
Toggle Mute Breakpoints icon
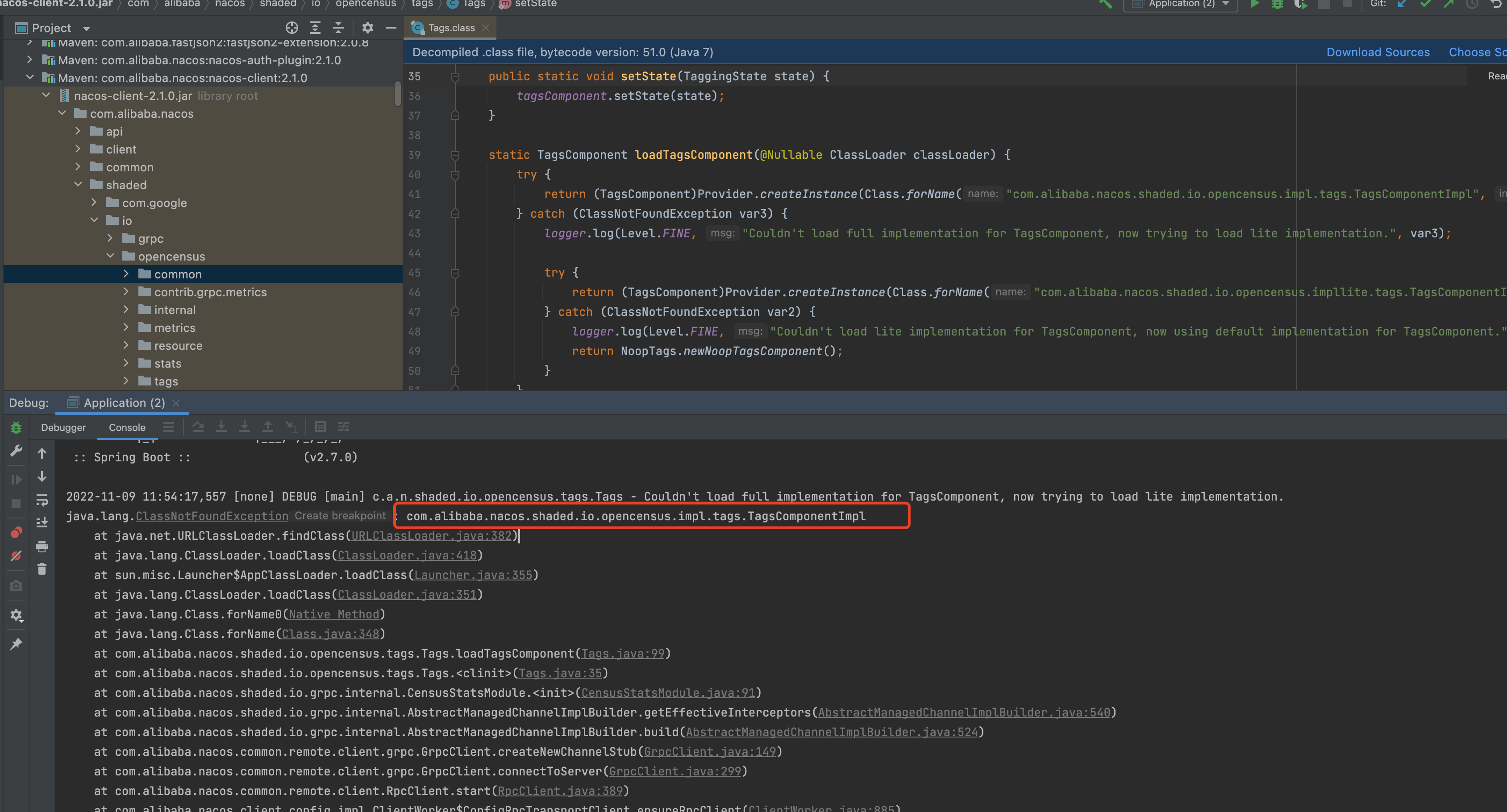[x=16, y=555]
